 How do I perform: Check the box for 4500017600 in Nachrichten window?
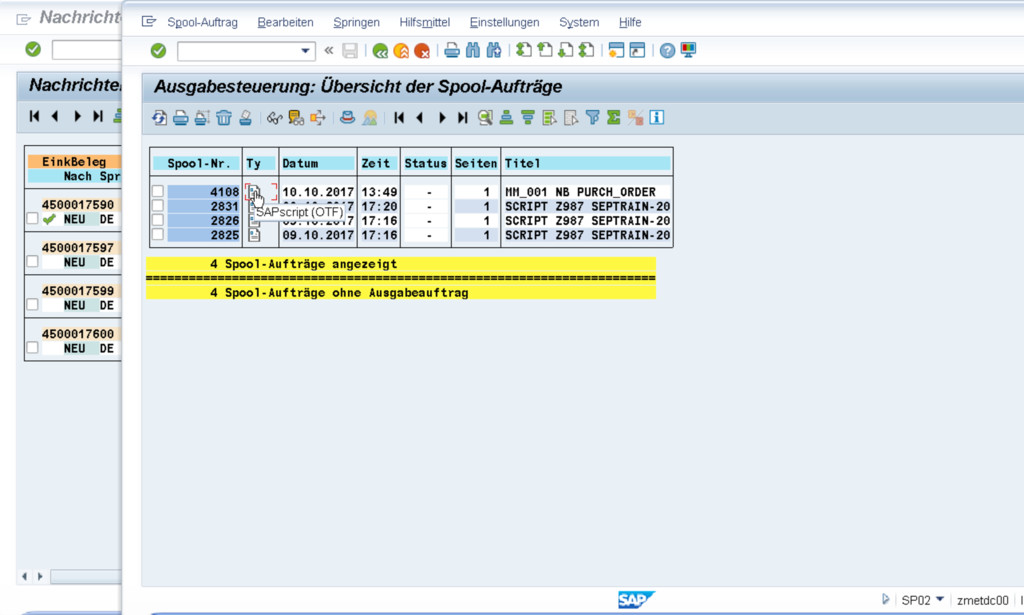pos(32,347)
